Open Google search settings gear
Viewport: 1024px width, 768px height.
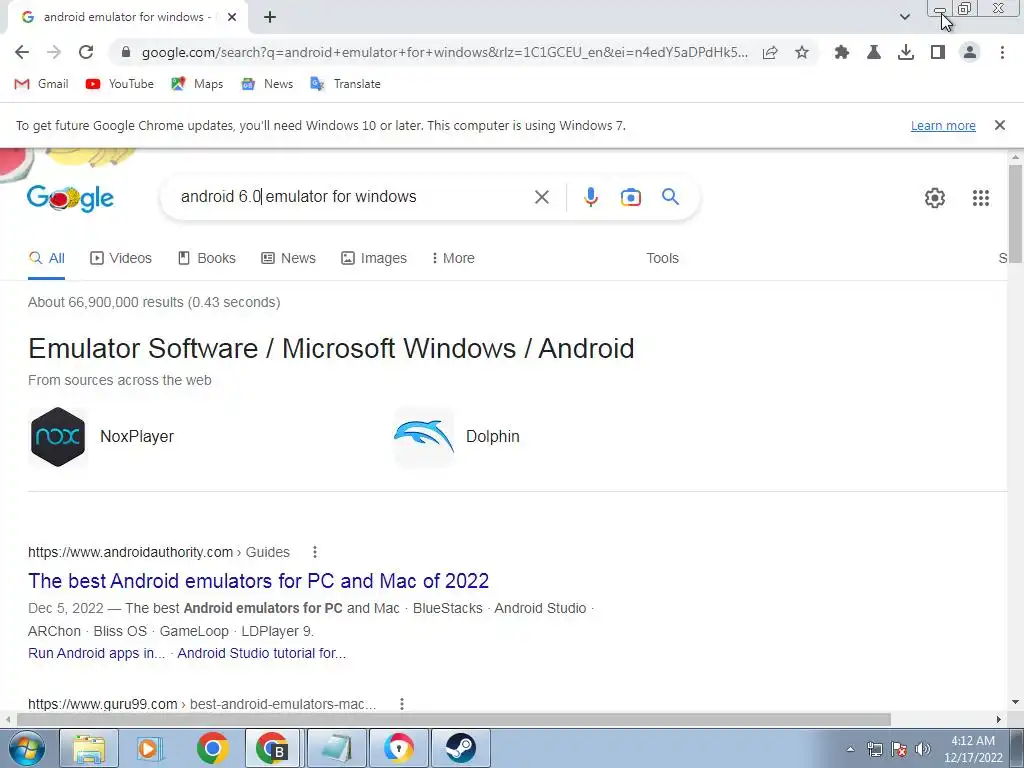click(935, 198)
